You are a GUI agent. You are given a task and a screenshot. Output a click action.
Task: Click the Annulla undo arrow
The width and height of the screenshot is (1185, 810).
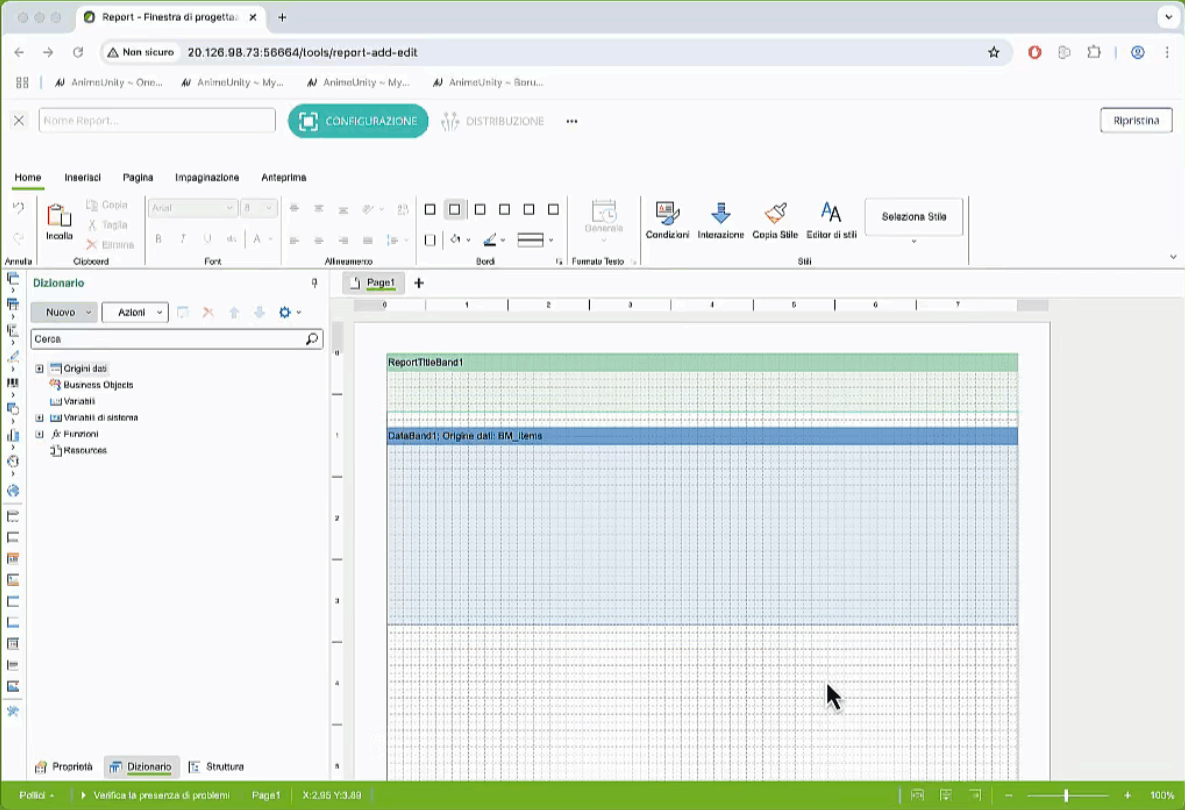click(x=18, y=207)
